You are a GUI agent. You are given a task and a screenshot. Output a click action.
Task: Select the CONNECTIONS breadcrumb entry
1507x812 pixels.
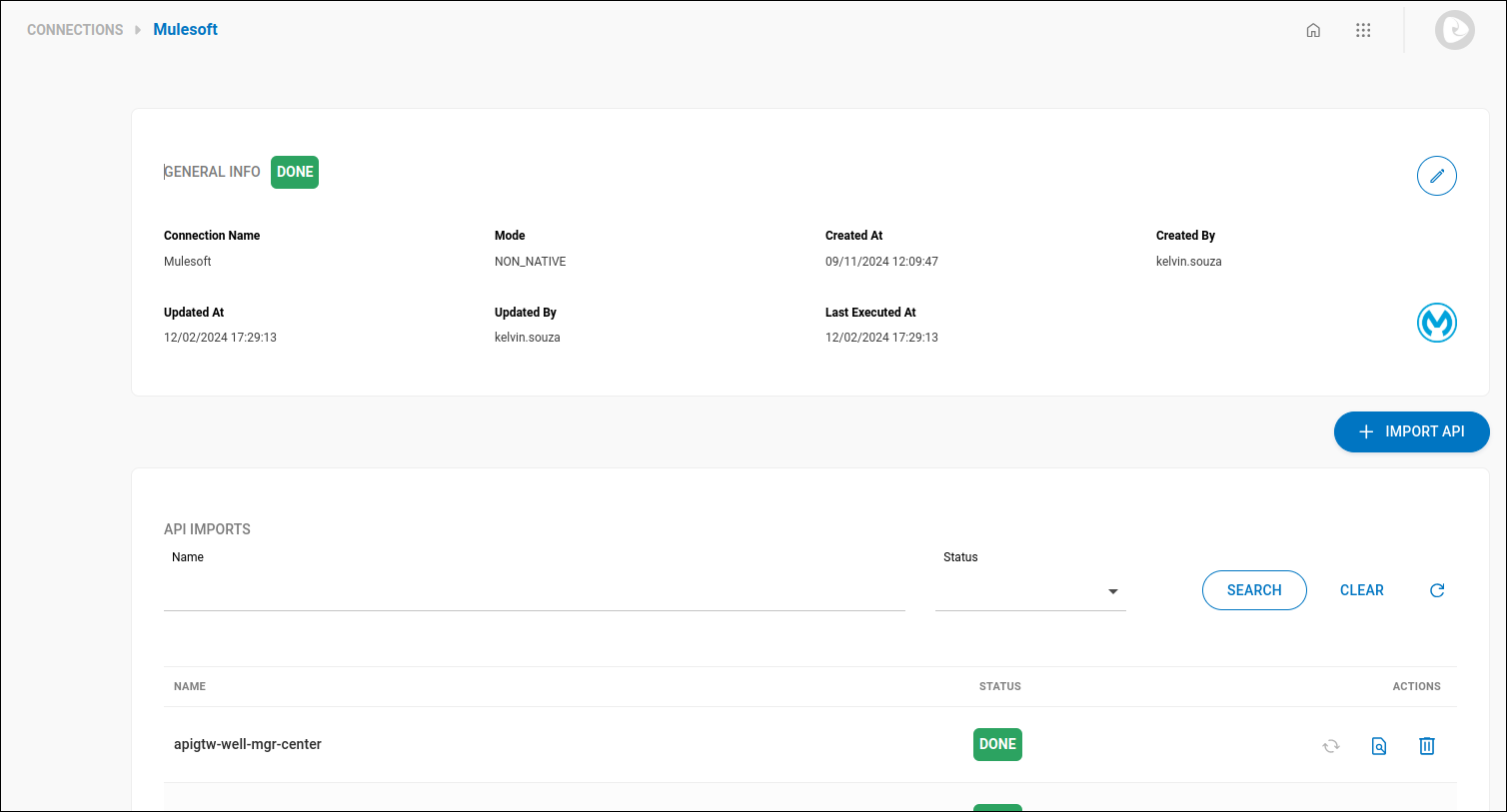[x=75, y=30]
